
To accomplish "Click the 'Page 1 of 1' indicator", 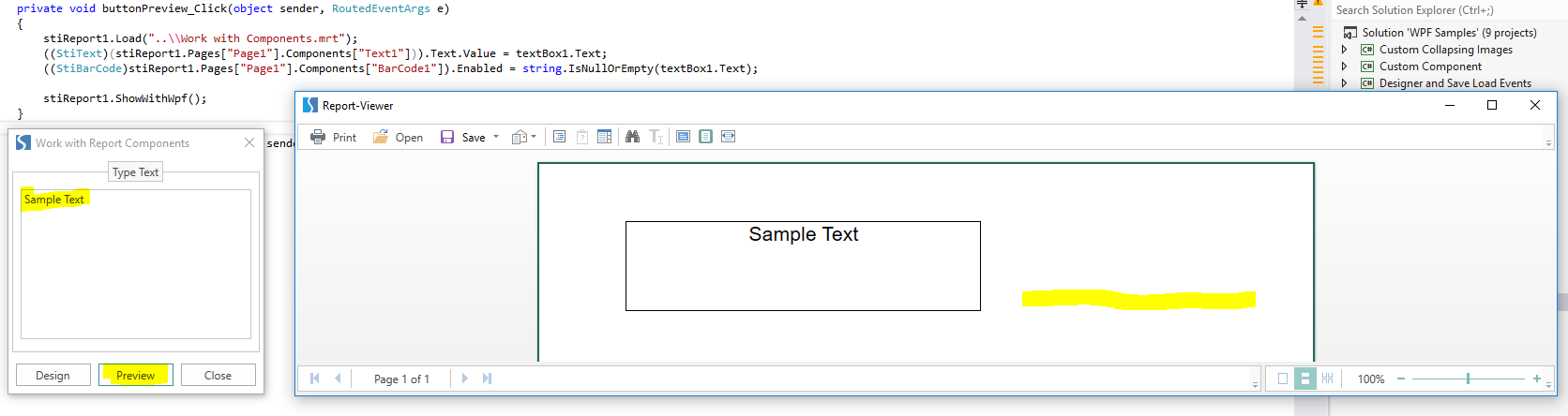I will 401,379.
